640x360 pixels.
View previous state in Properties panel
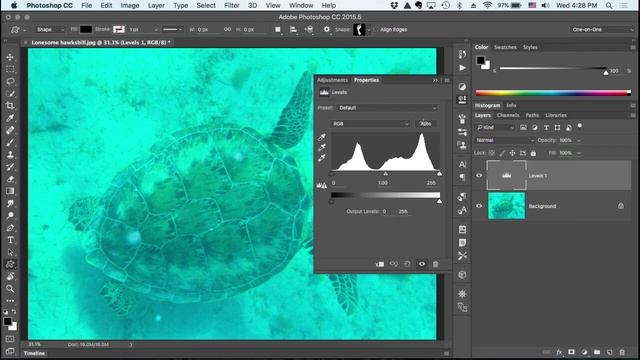(x=393, y=264)
